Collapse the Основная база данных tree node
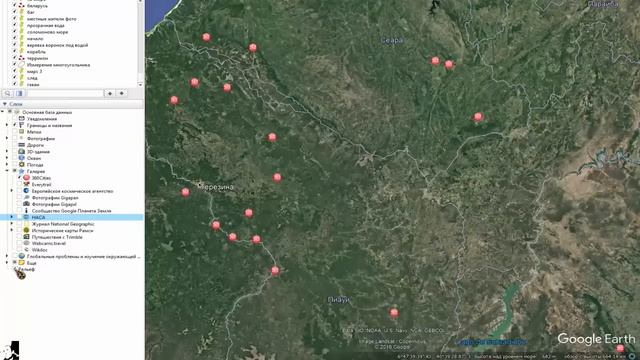Viewport: 640px width, 360px height. [x=2, y=112]
